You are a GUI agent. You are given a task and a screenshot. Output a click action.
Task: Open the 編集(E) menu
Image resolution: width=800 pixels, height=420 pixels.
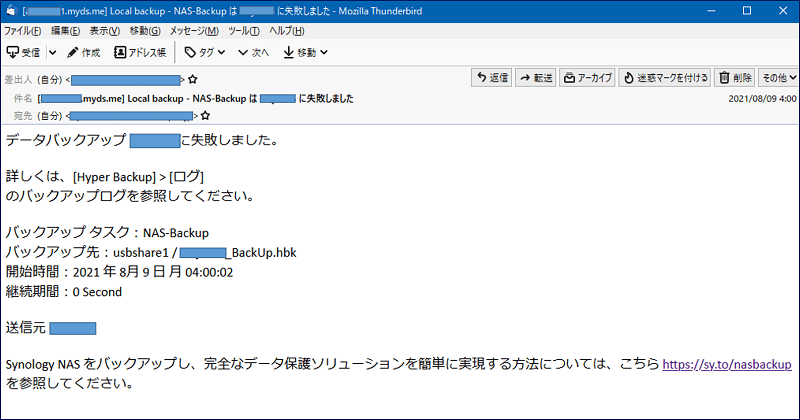point(65,31)
